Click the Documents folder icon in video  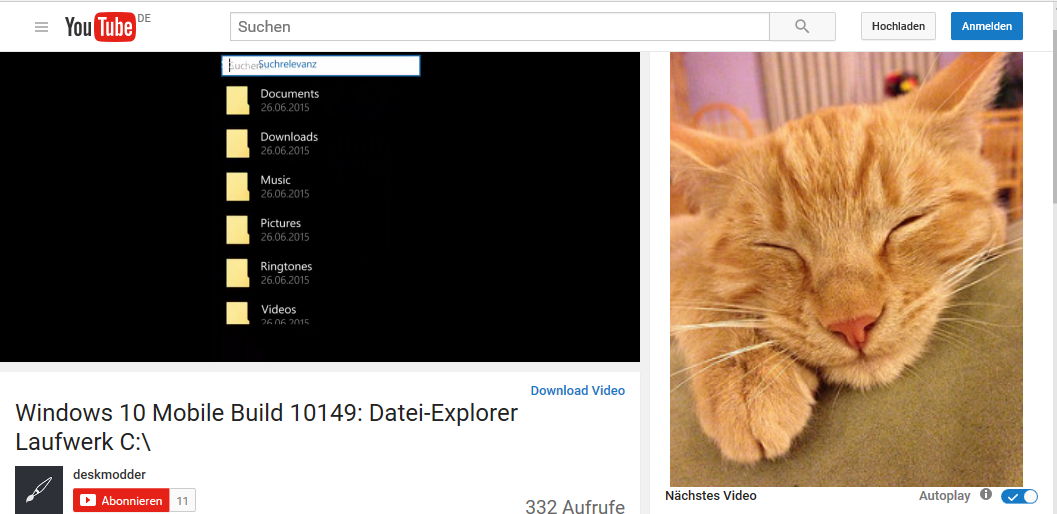tap(237, 101)
